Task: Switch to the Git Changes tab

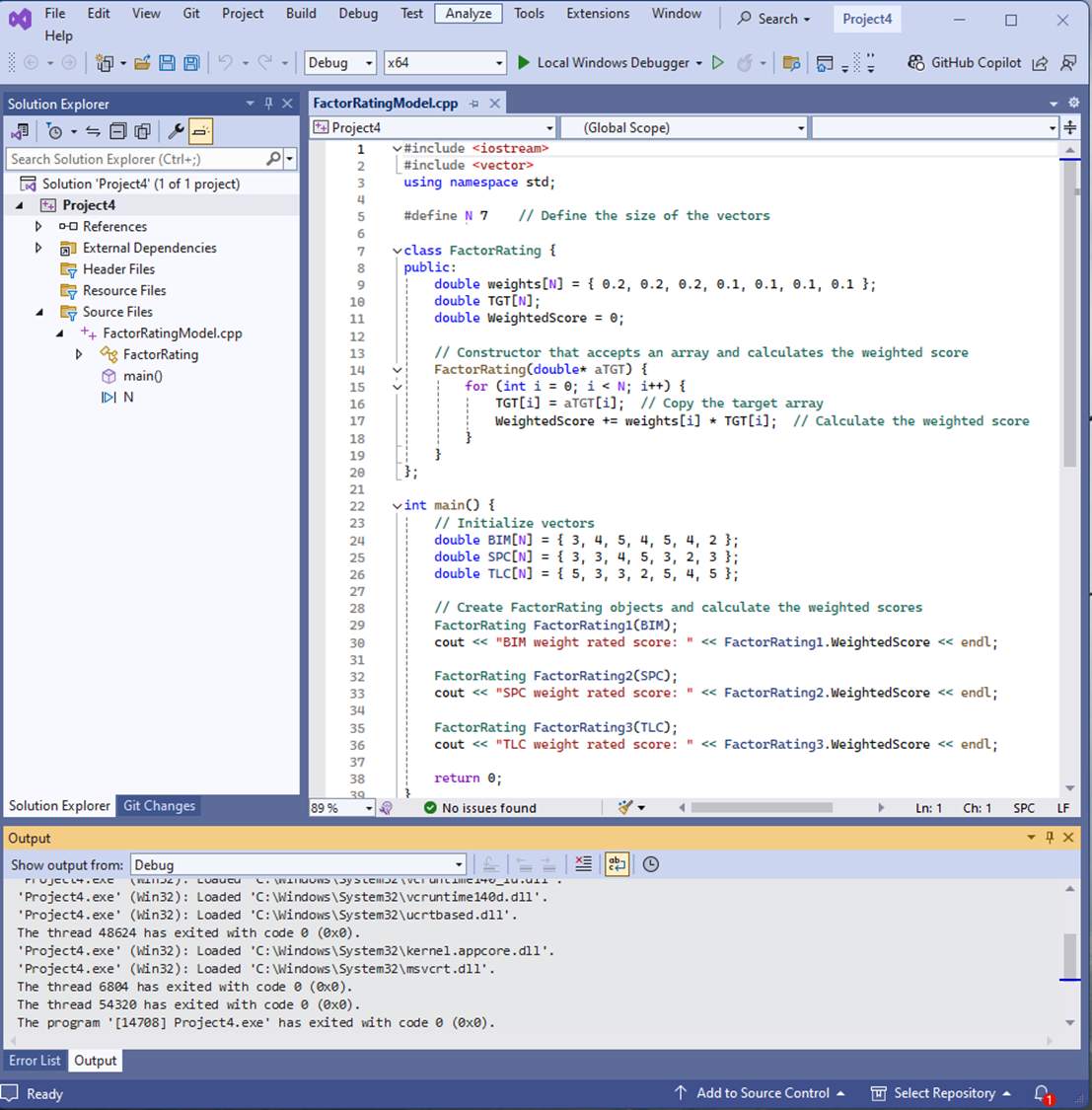Action: tap(158, 806)
